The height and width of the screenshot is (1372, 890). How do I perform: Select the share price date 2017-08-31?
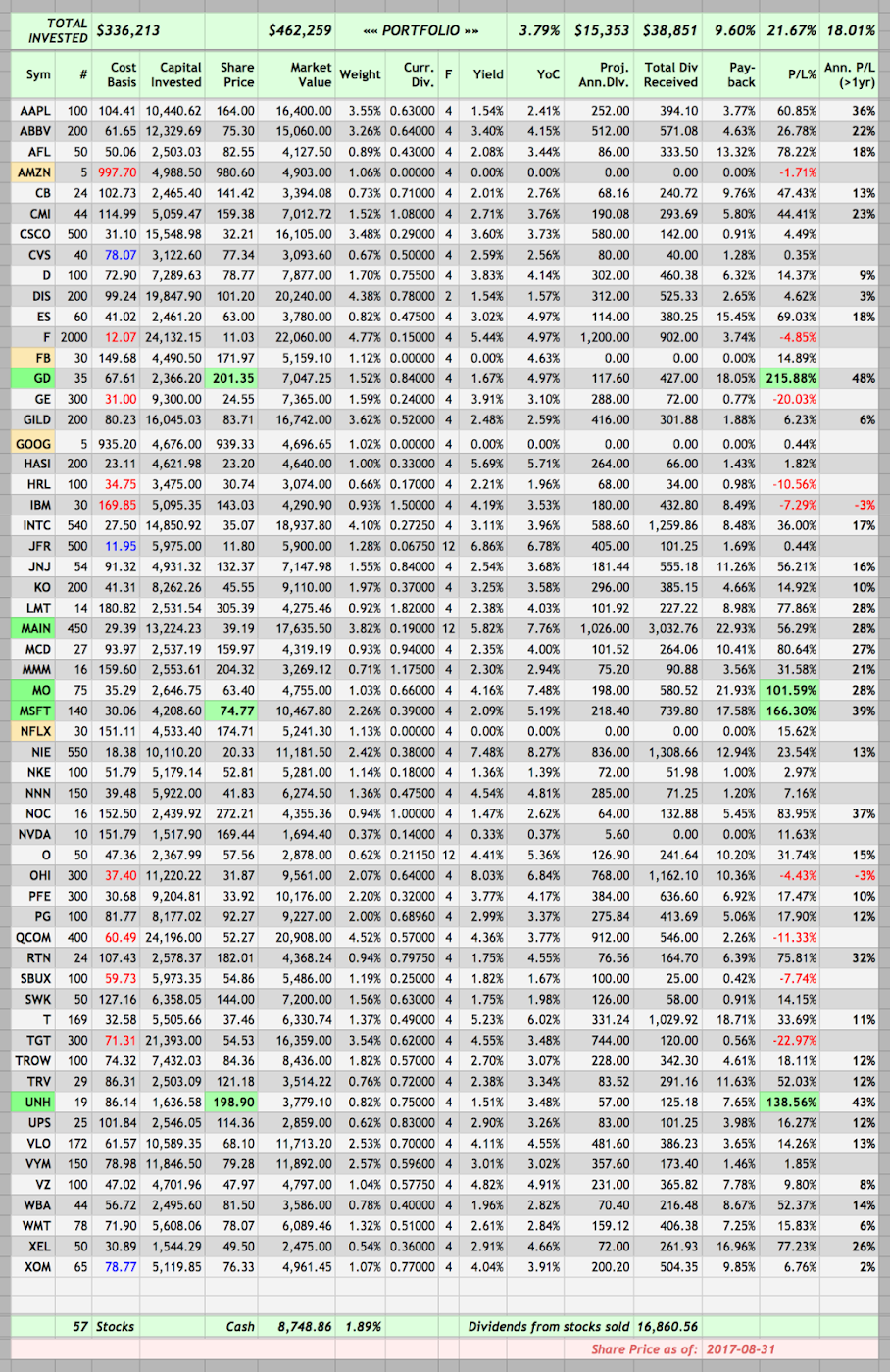pos(740,1348)
